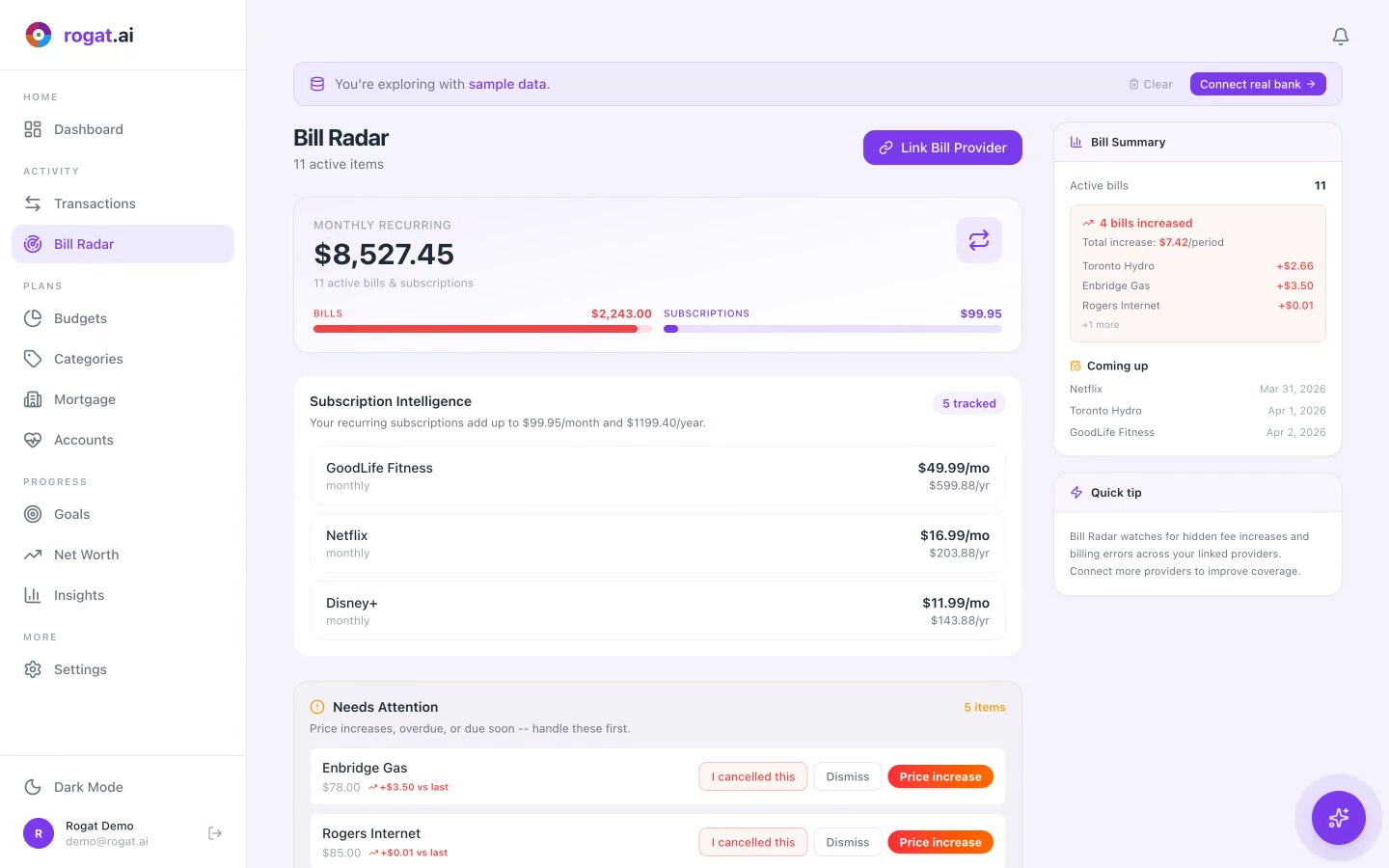The width and height of the screenshot is (1389, 868).
Task: Open the sample data link
Action: coord(506,84)
